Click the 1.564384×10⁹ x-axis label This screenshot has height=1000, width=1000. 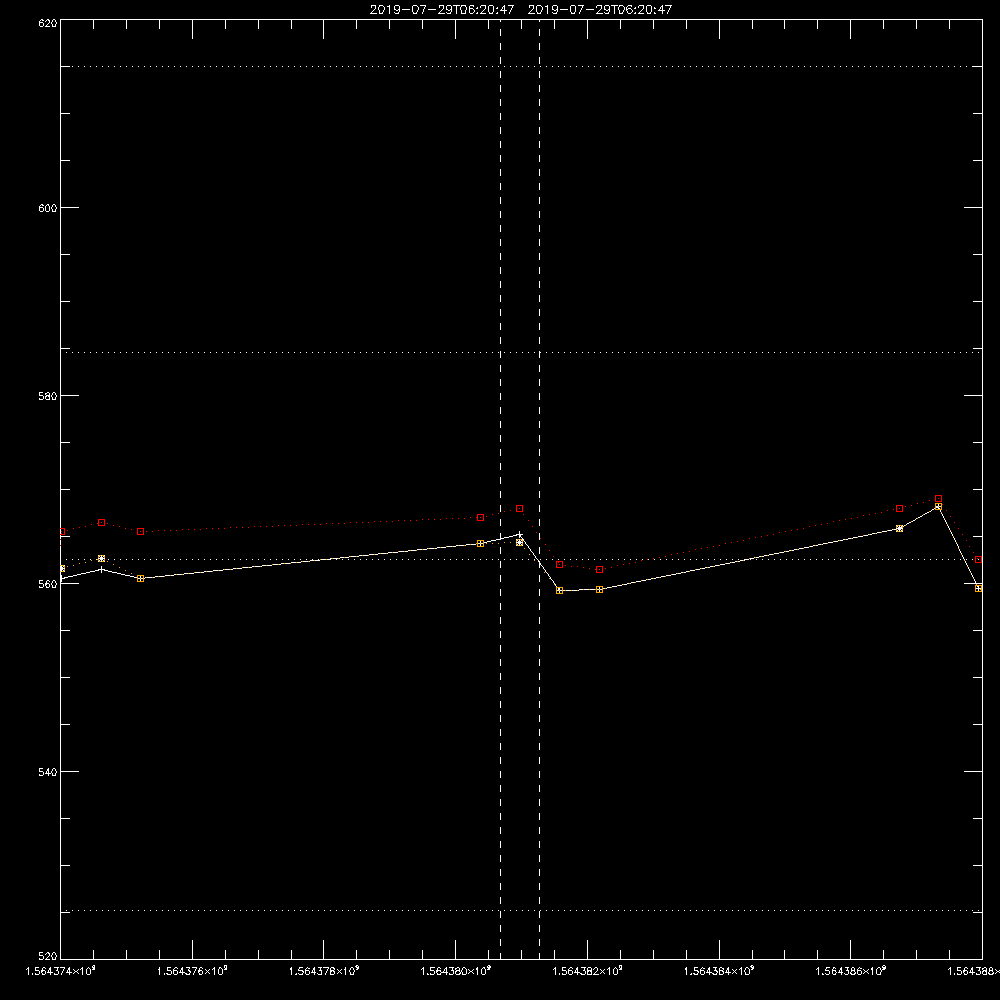[x=719, y=971]
